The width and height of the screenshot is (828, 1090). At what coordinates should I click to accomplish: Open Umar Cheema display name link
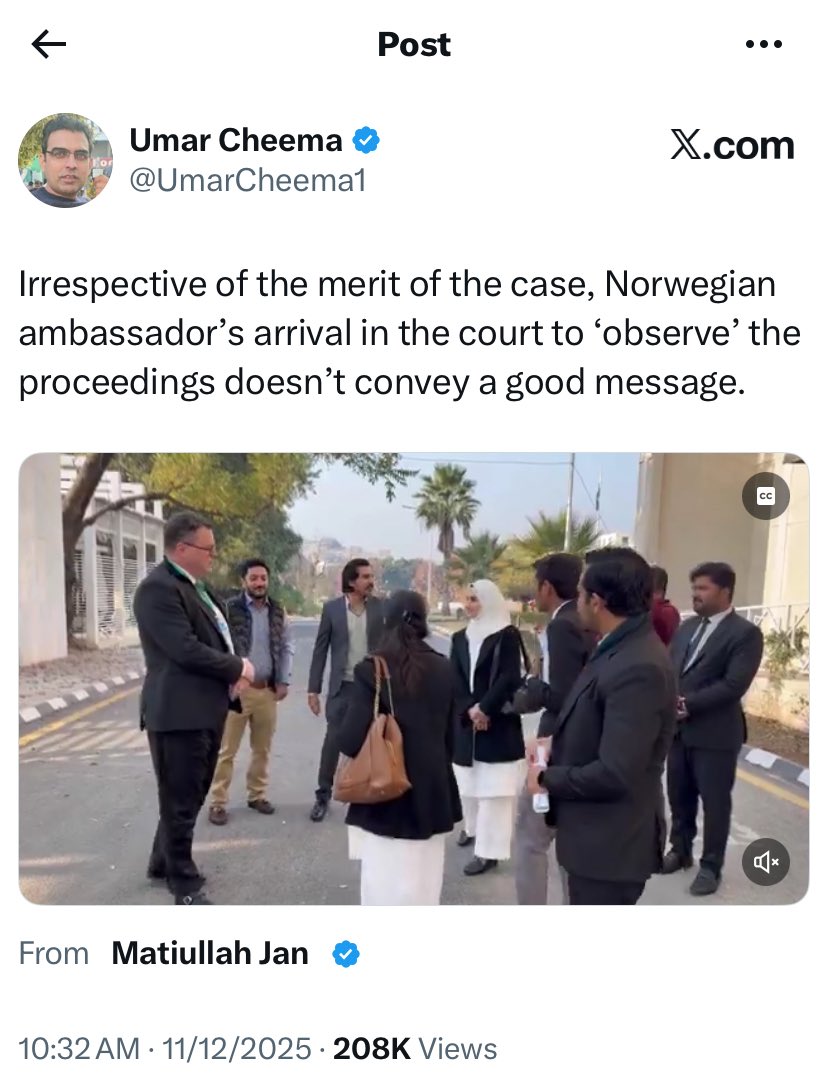click(236, 140)
